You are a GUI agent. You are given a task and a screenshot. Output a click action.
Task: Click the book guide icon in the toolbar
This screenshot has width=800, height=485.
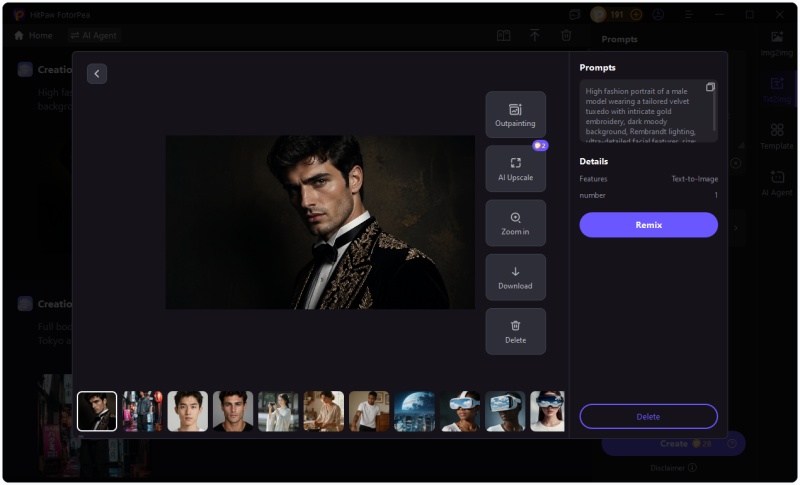click(504, 35)
